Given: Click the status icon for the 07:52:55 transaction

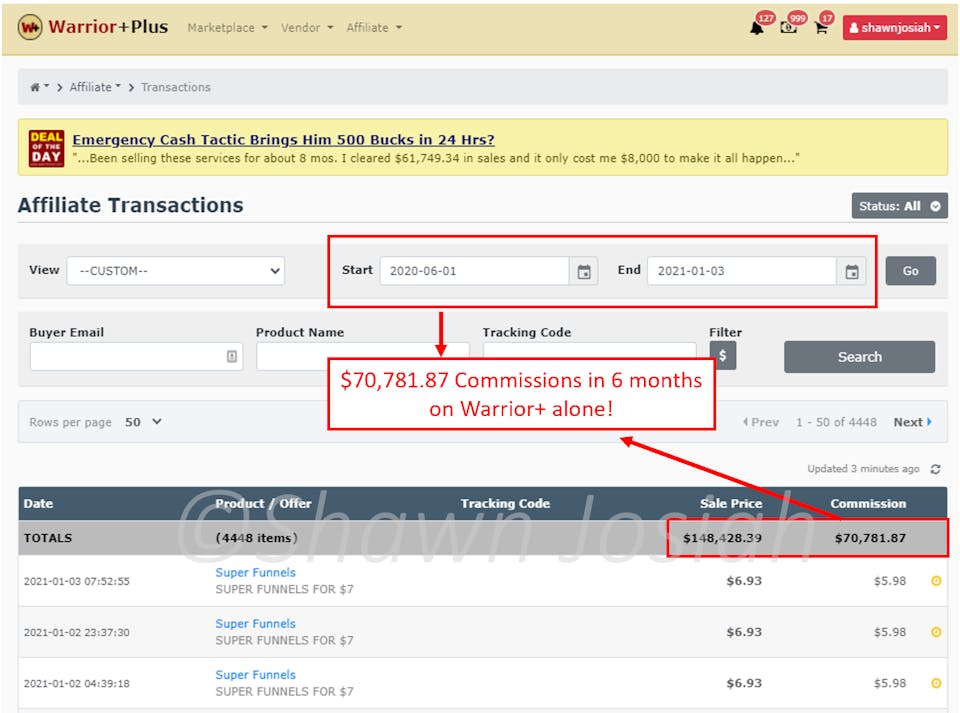Looking at the screenshot, I should pos(936,581).
